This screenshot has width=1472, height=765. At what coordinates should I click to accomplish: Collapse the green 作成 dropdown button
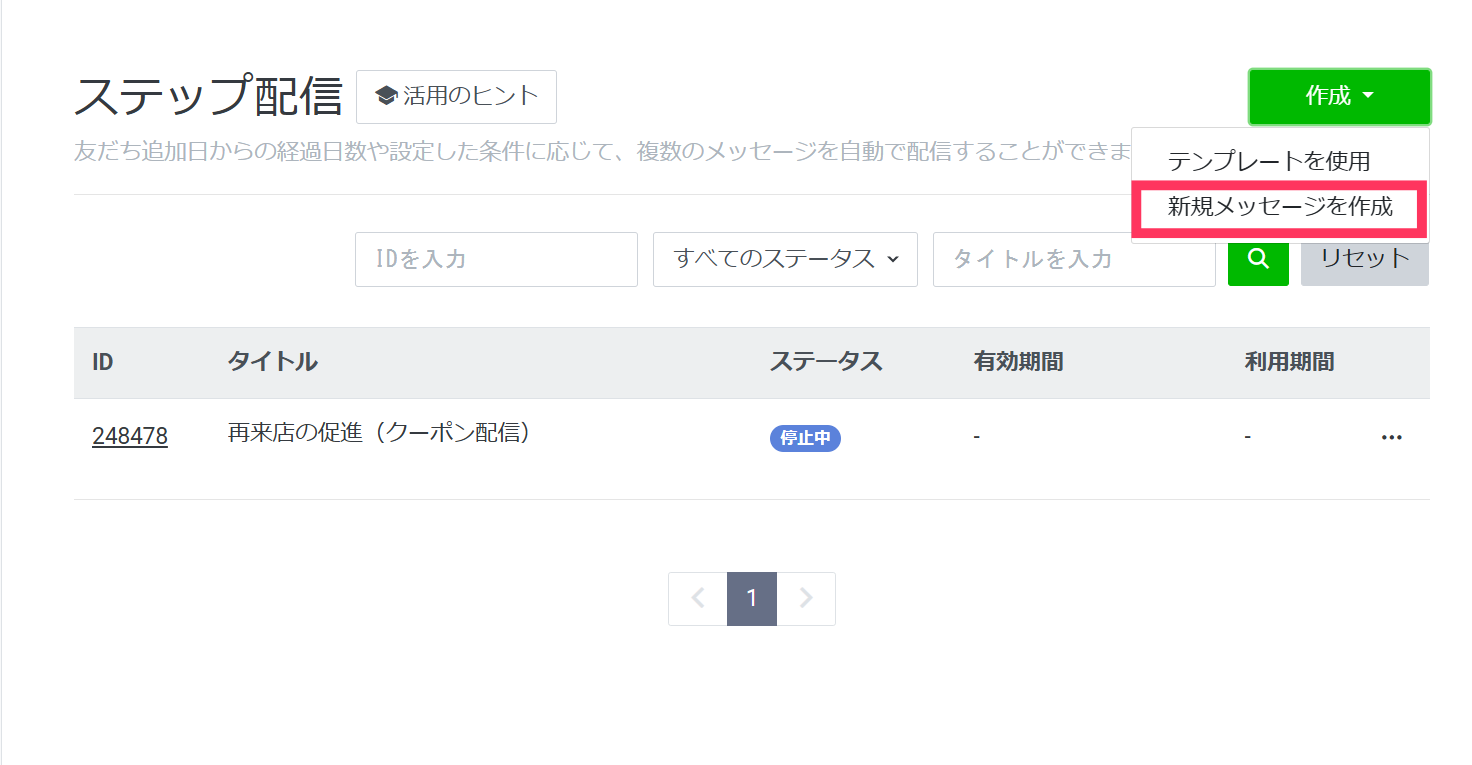point(1339,96)
